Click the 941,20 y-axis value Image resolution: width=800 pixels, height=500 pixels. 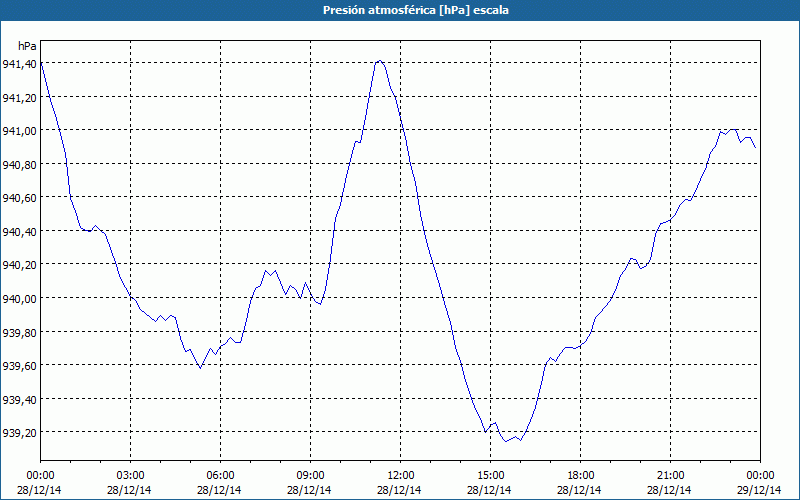[19, 97]
